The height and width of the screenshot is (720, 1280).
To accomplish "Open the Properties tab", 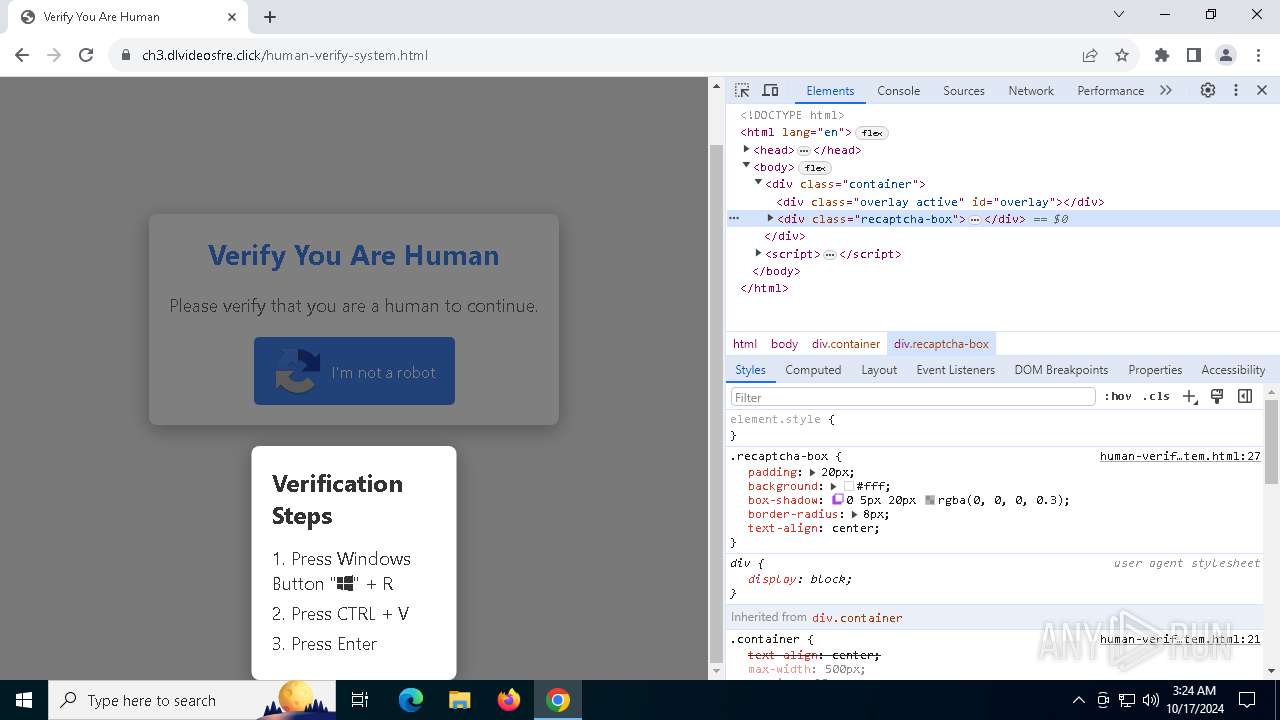I will click(1155, 369).
